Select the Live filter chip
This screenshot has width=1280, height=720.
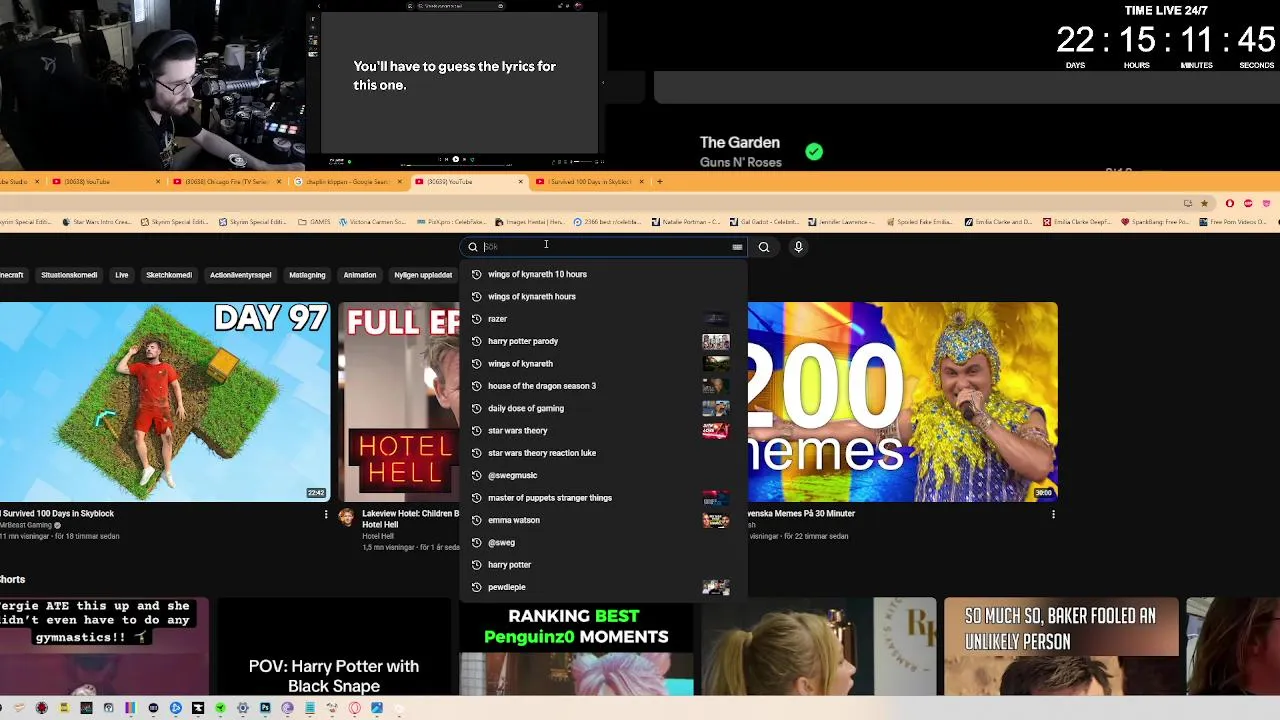click(x=121, y=275)
